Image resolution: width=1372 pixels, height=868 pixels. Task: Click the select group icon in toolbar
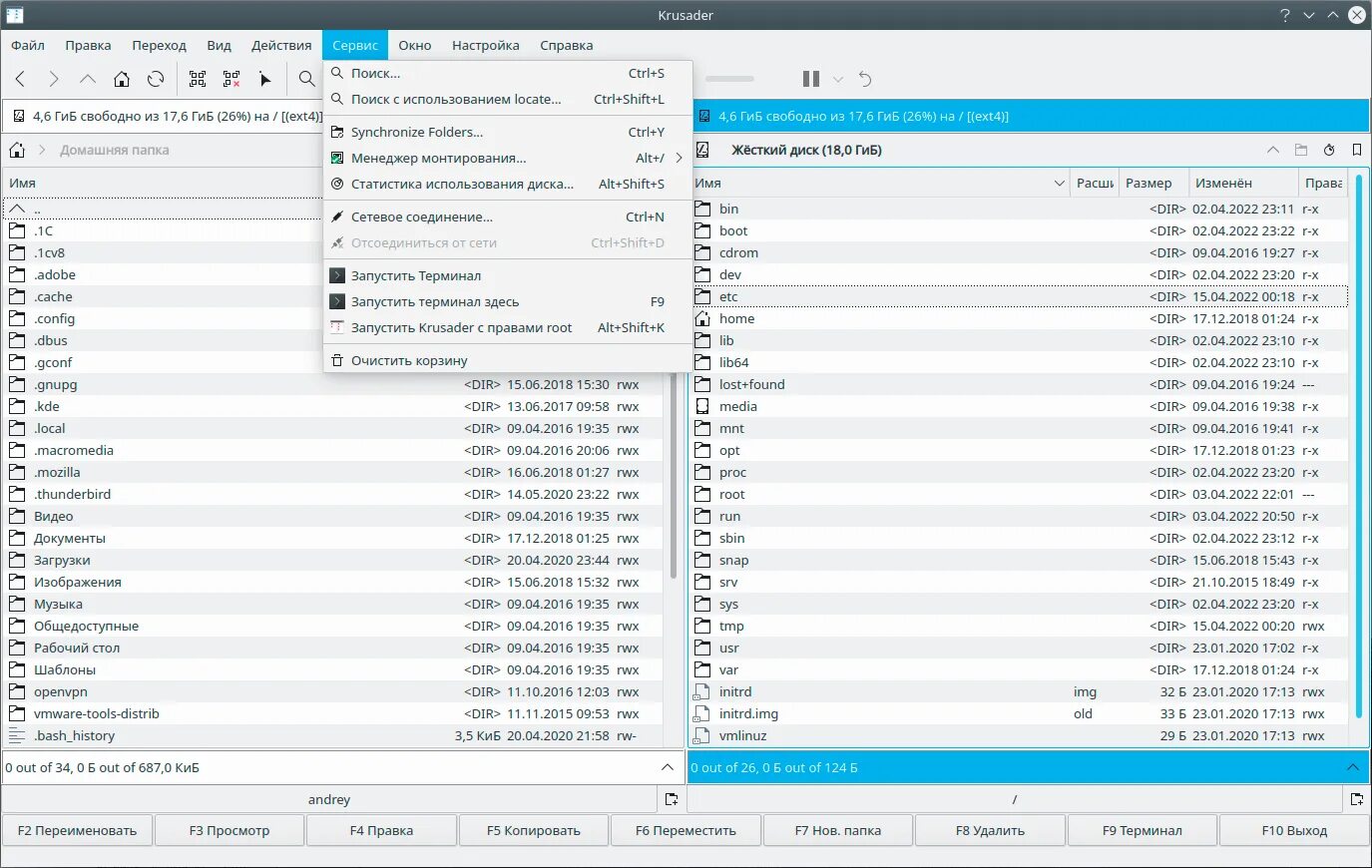pyautogui.click(x=198, y=79)
